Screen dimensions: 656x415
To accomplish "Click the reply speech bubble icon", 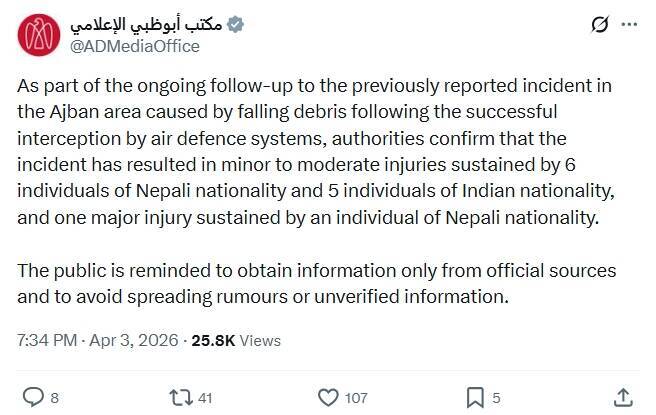I will [x=32, y=397].
